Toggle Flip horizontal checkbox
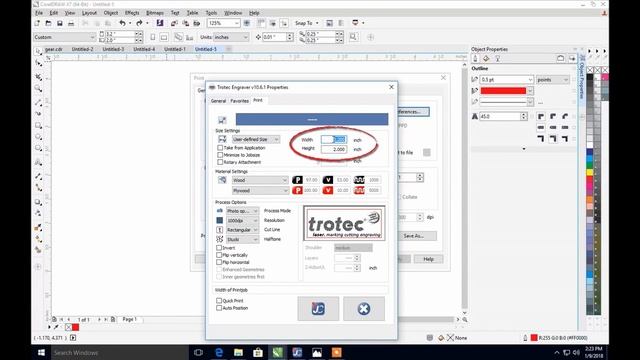 pyautogui.click(x=219, y=262)
